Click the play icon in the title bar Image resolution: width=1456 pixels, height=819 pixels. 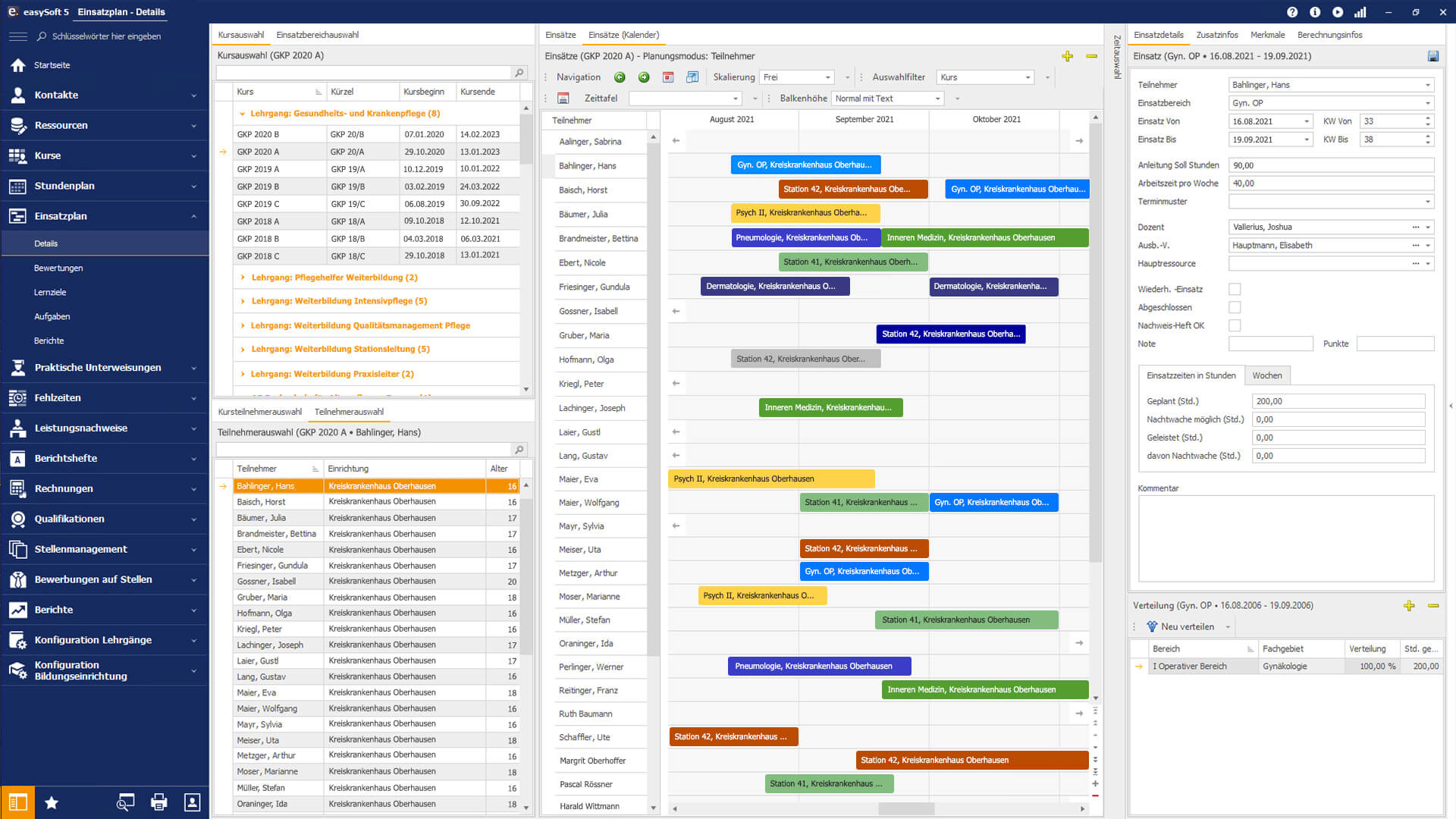pos(1338,12)
